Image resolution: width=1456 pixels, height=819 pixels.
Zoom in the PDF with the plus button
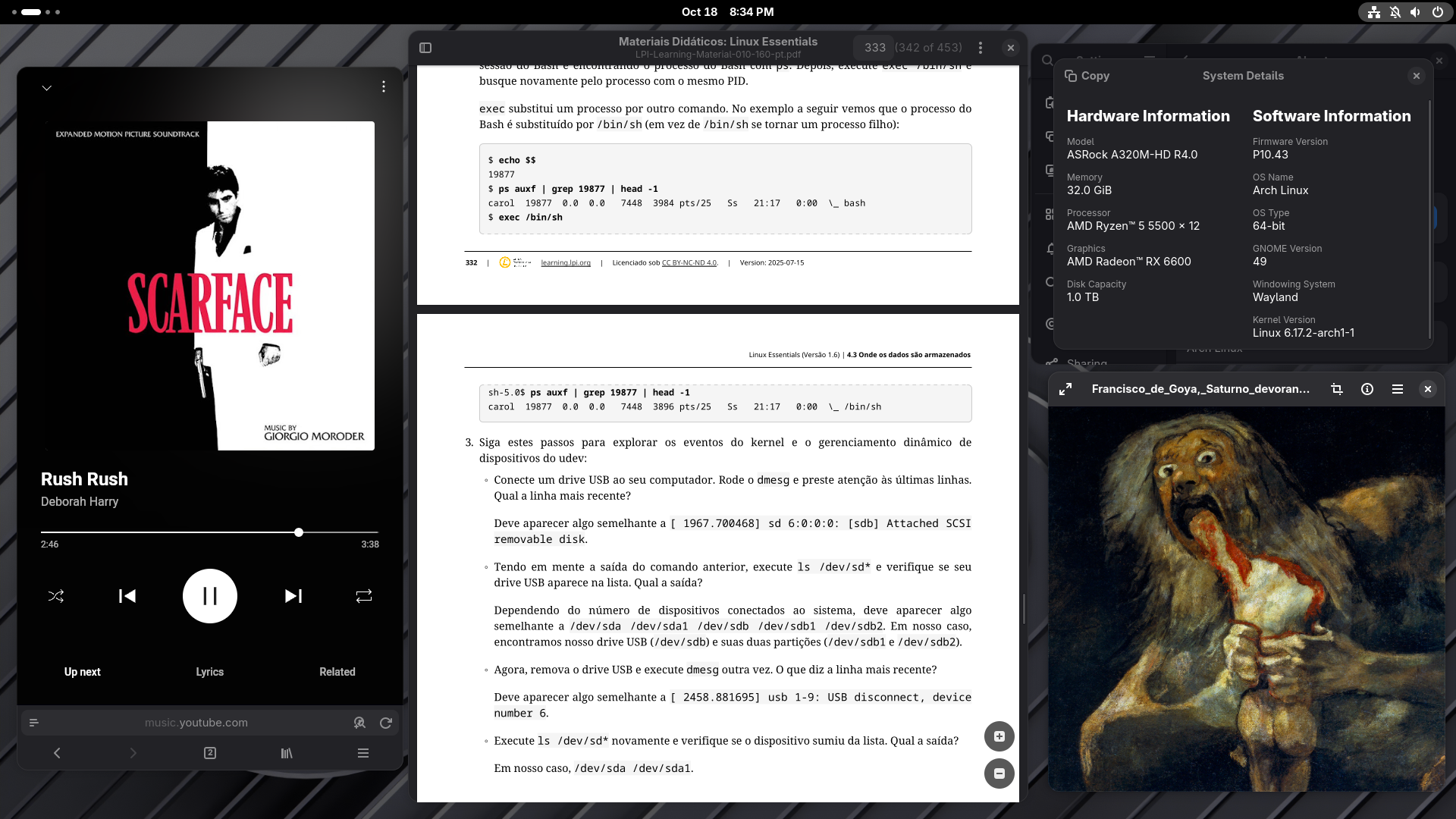tap(999, 736)
